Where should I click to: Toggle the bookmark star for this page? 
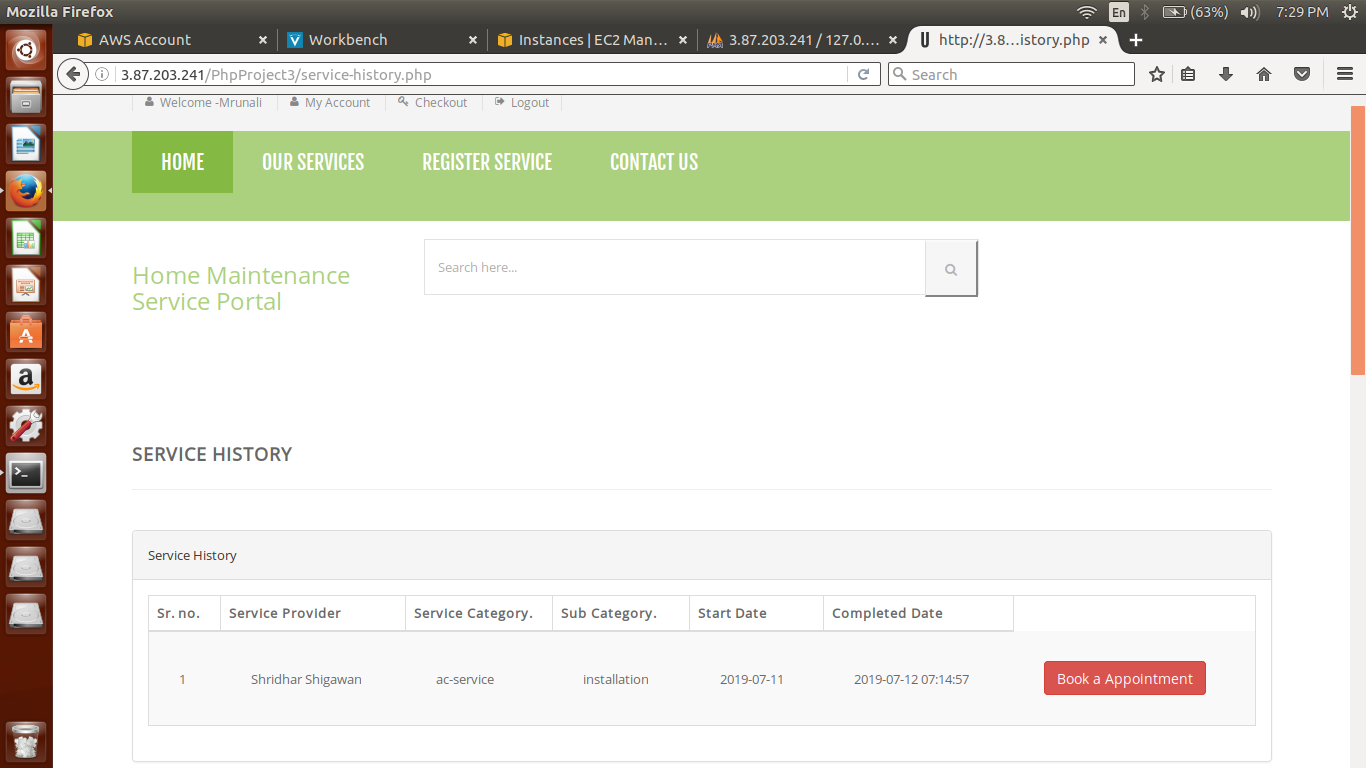click(1156, 74)
